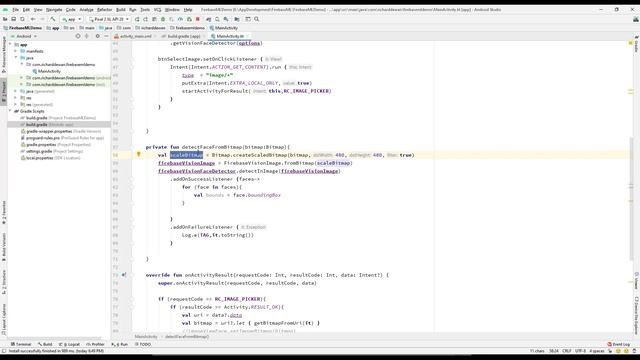Open the TODO tool window
The width and height of the screenshot is (640, 360).
click(143, 344)
